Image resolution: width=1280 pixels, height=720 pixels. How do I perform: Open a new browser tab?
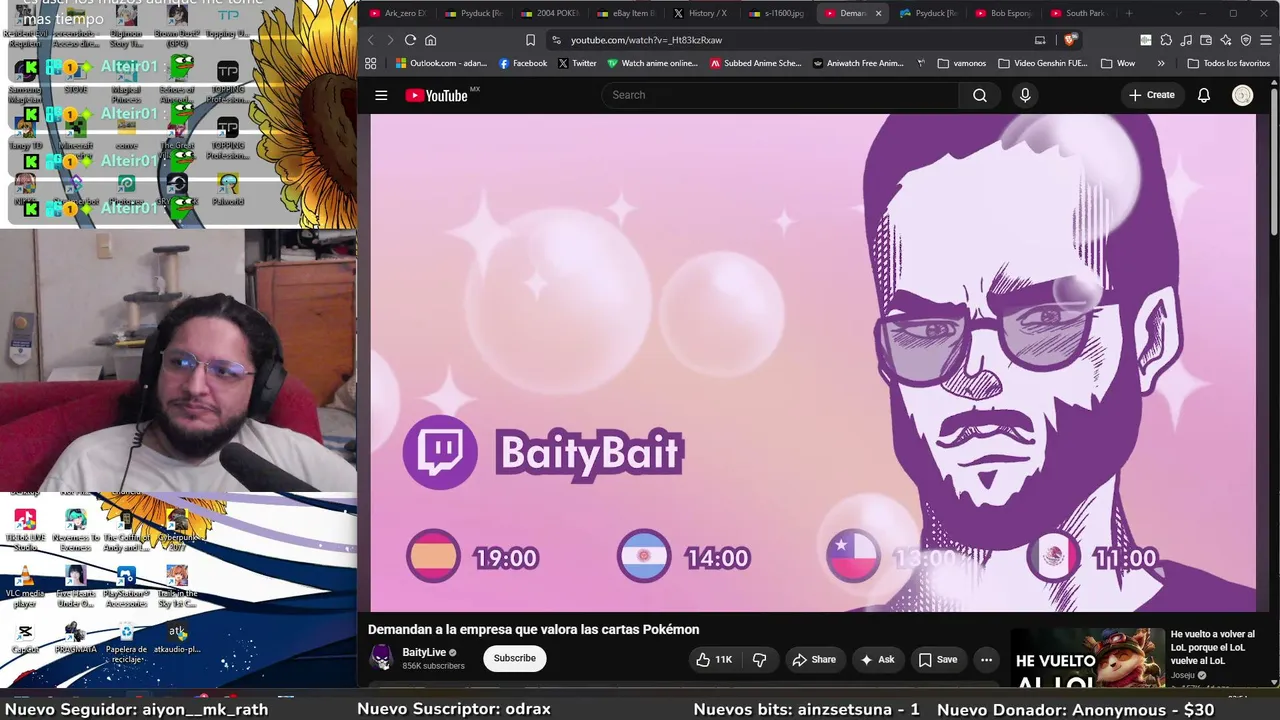(1129, 13)
